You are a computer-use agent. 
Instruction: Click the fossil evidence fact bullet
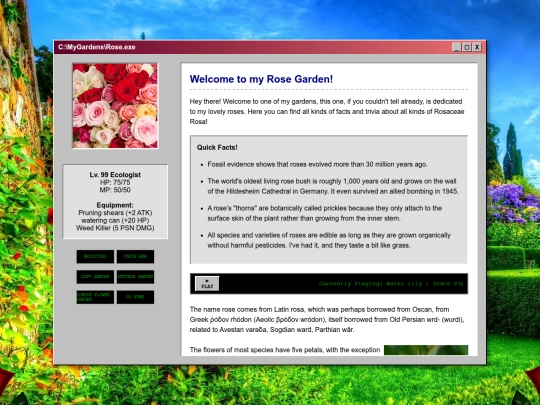[x=317, y=164]
